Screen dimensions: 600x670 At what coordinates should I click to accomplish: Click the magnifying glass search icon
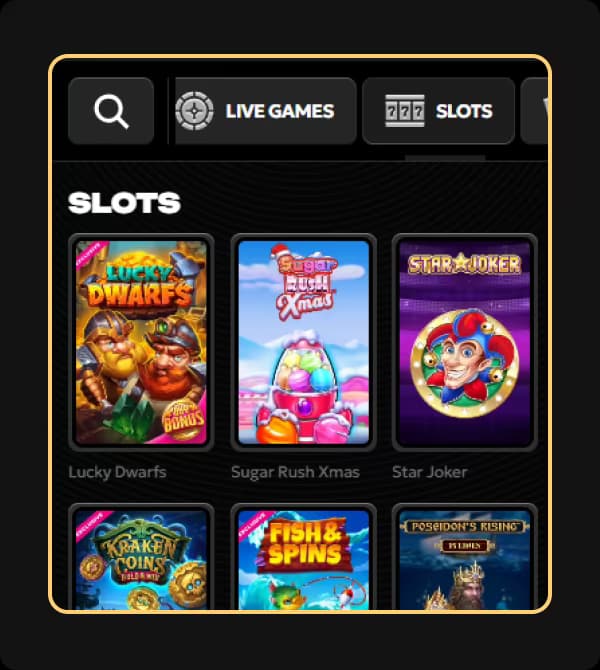click(x=111, y=111)
